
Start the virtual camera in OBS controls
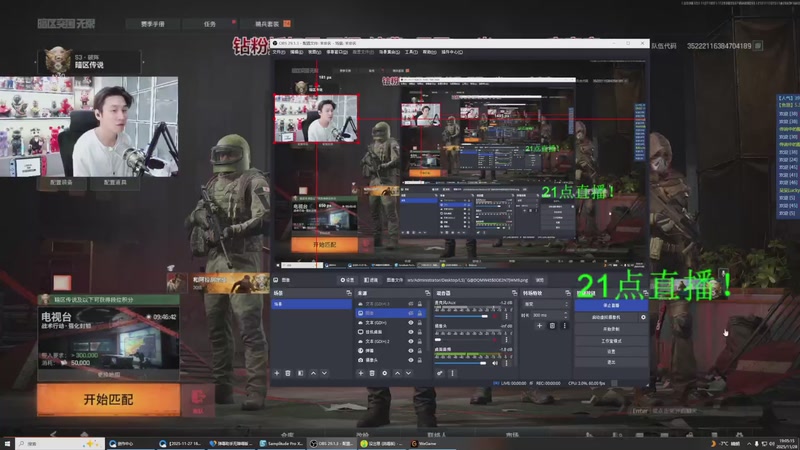[607, 317]
